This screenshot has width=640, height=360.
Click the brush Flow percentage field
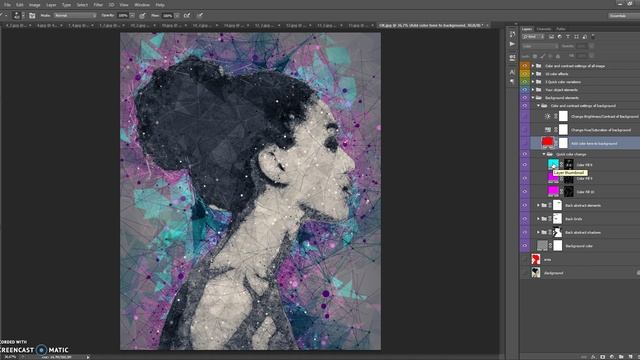point(167,16)
